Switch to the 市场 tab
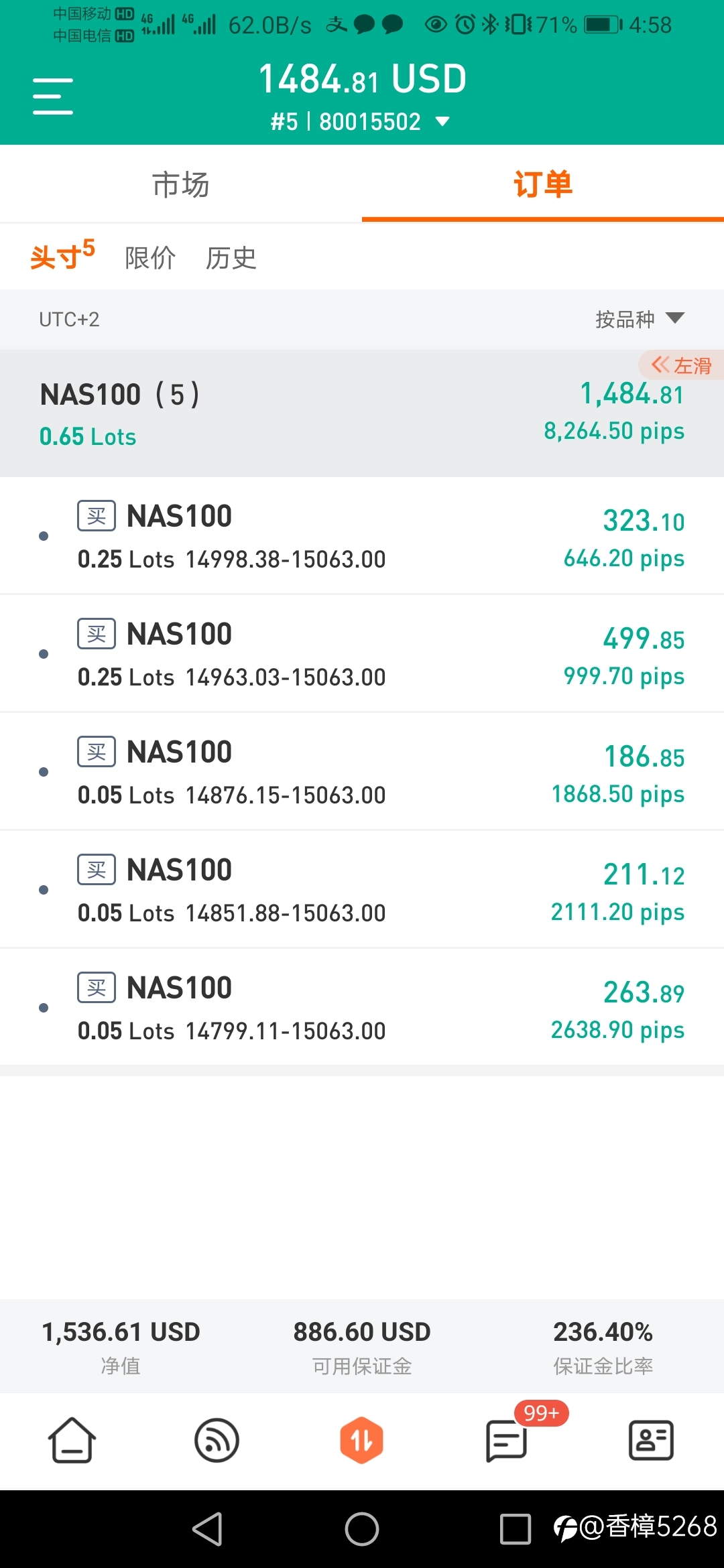 (x=181, y=184)
